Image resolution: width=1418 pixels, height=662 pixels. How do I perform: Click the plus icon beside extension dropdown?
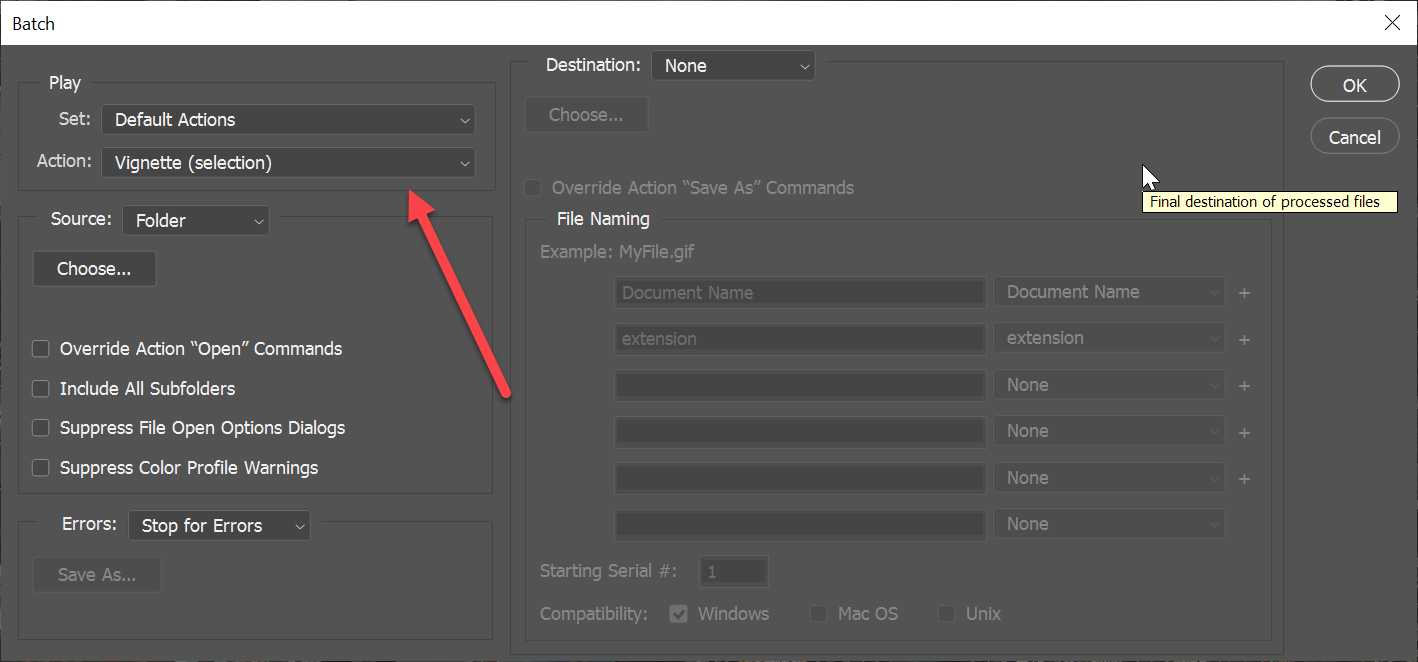pos(1245,340)
